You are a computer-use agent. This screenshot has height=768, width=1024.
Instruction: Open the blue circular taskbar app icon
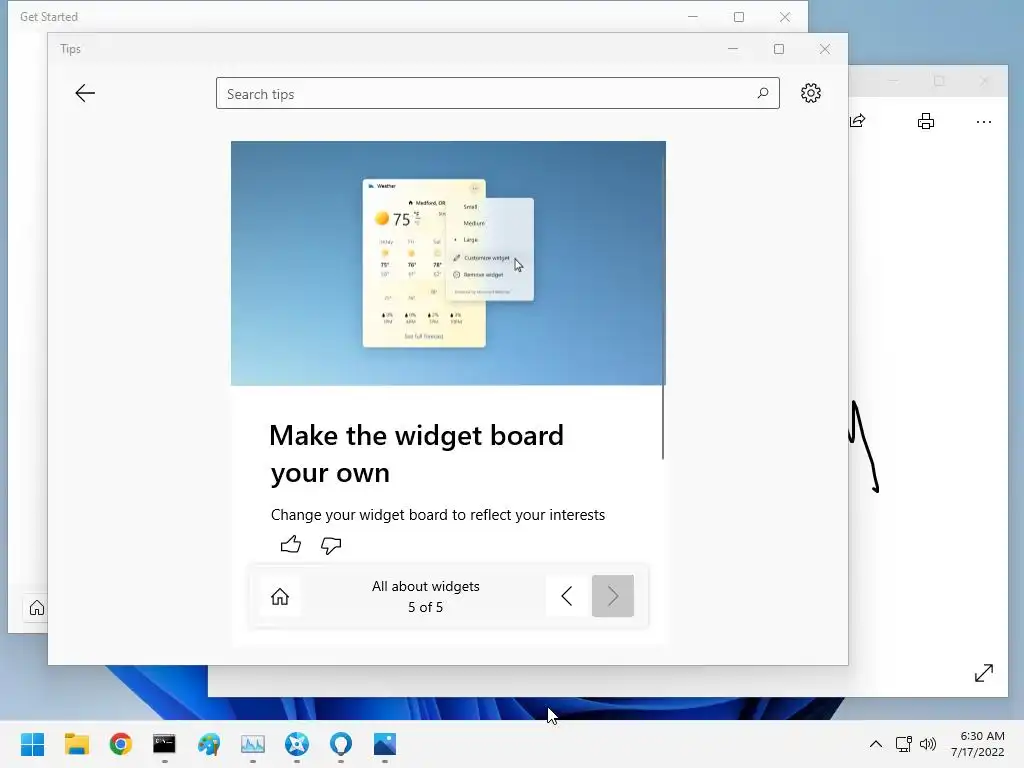pos(296,744)
